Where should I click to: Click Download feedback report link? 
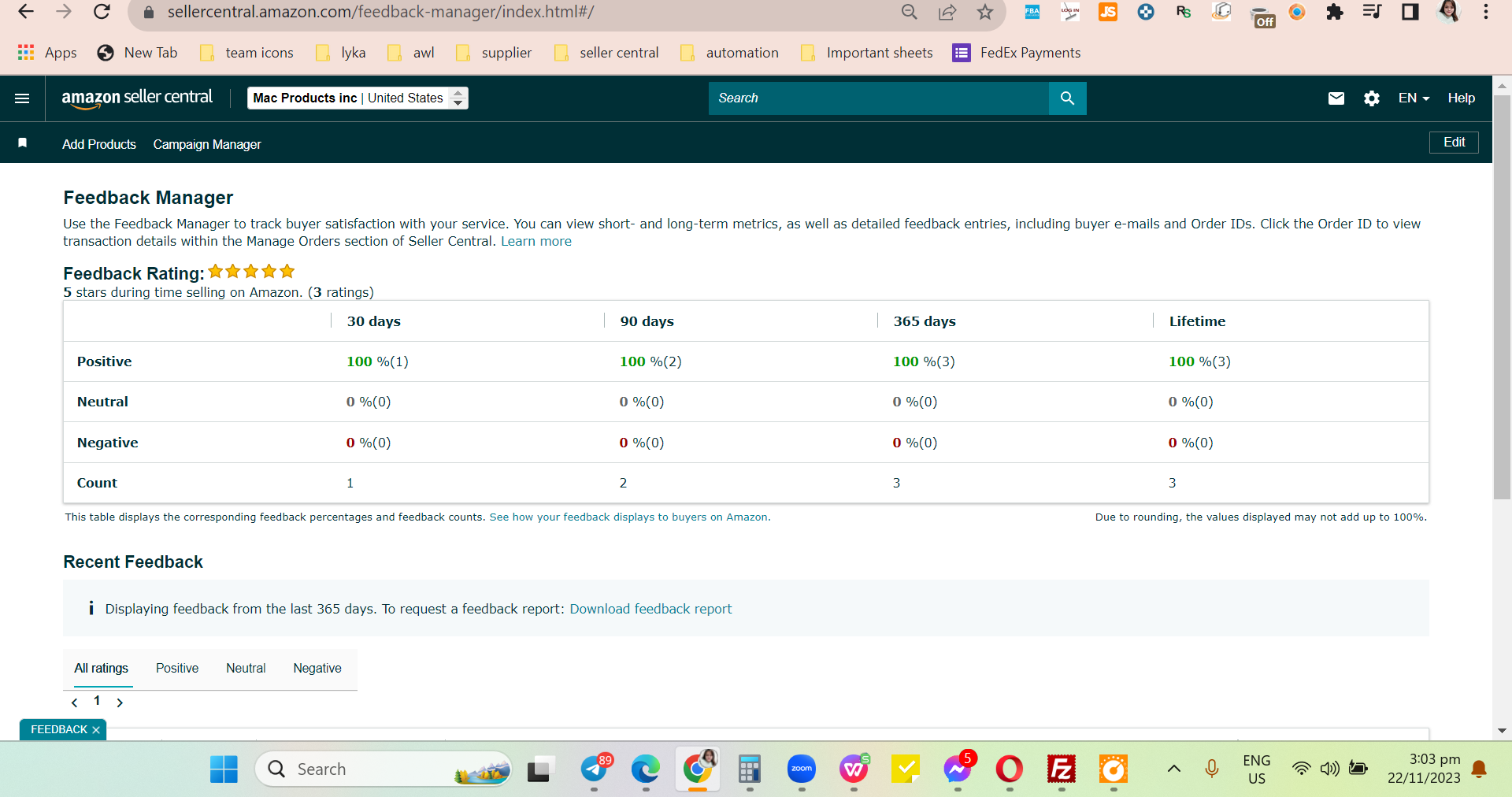[x=650, y=609]
